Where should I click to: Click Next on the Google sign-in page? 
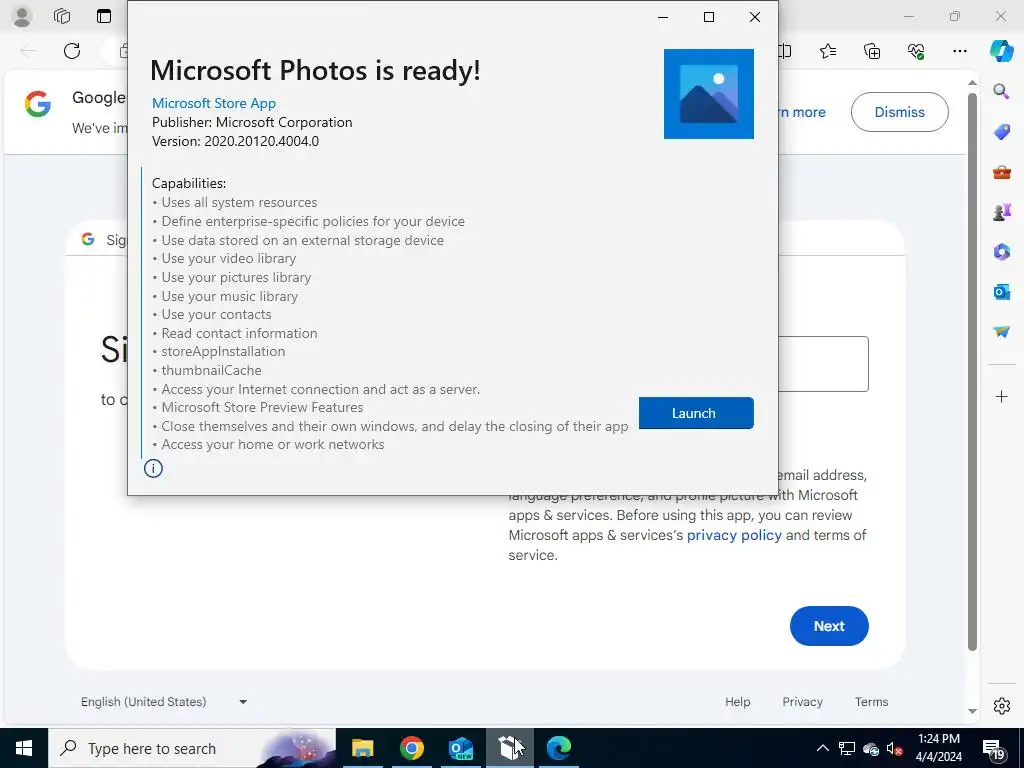[x=829, y=626]
